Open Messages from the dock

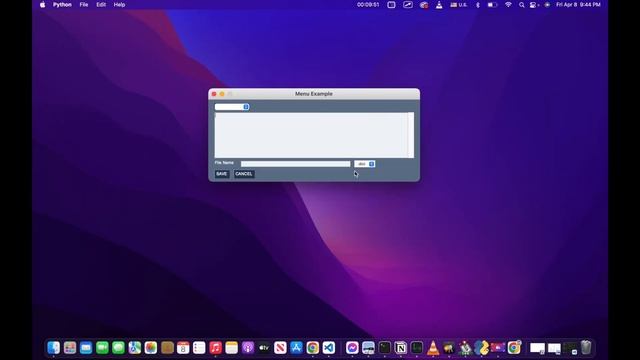[118, 348]
